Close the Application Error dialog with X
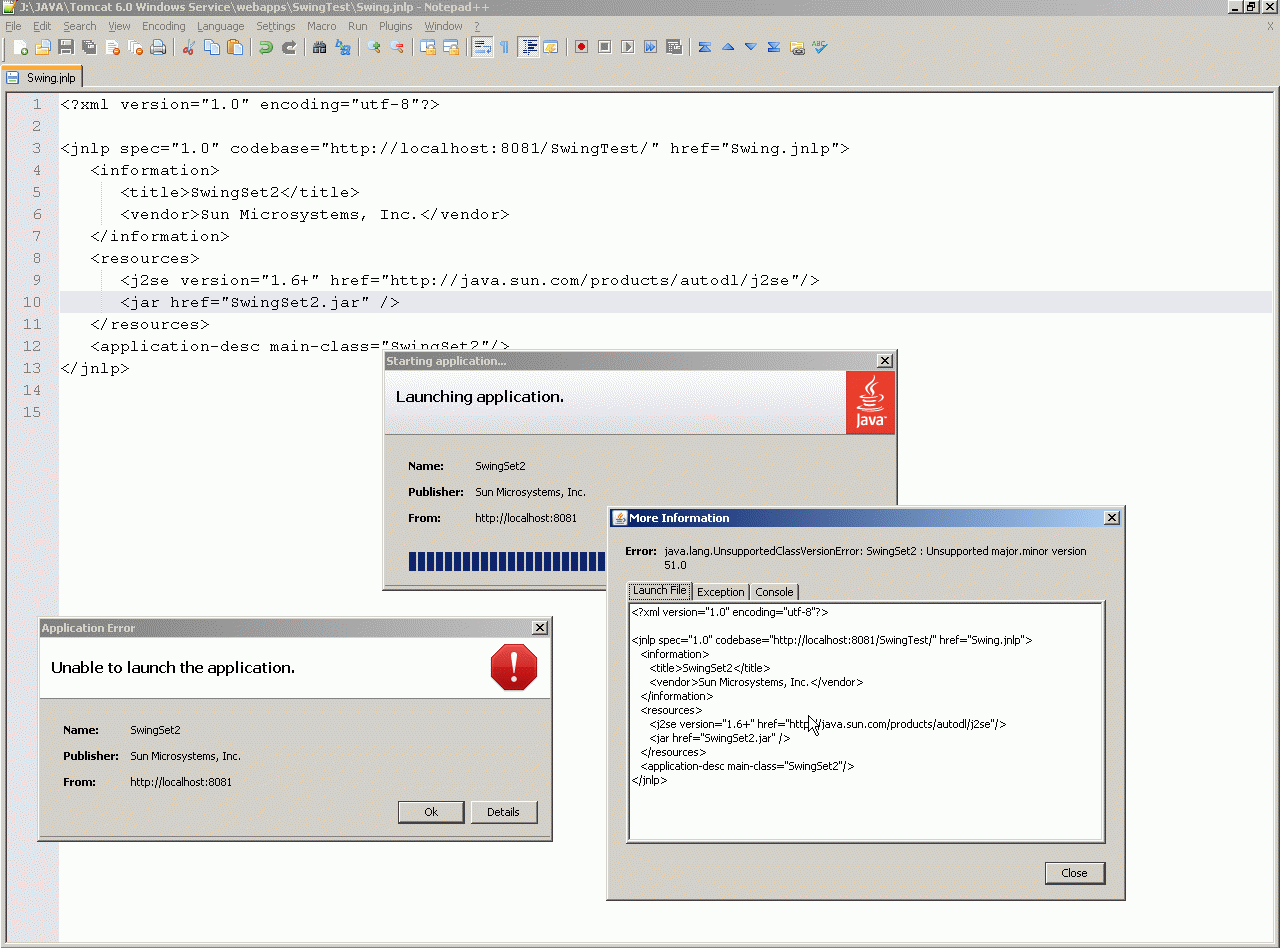 pos(540,628)
